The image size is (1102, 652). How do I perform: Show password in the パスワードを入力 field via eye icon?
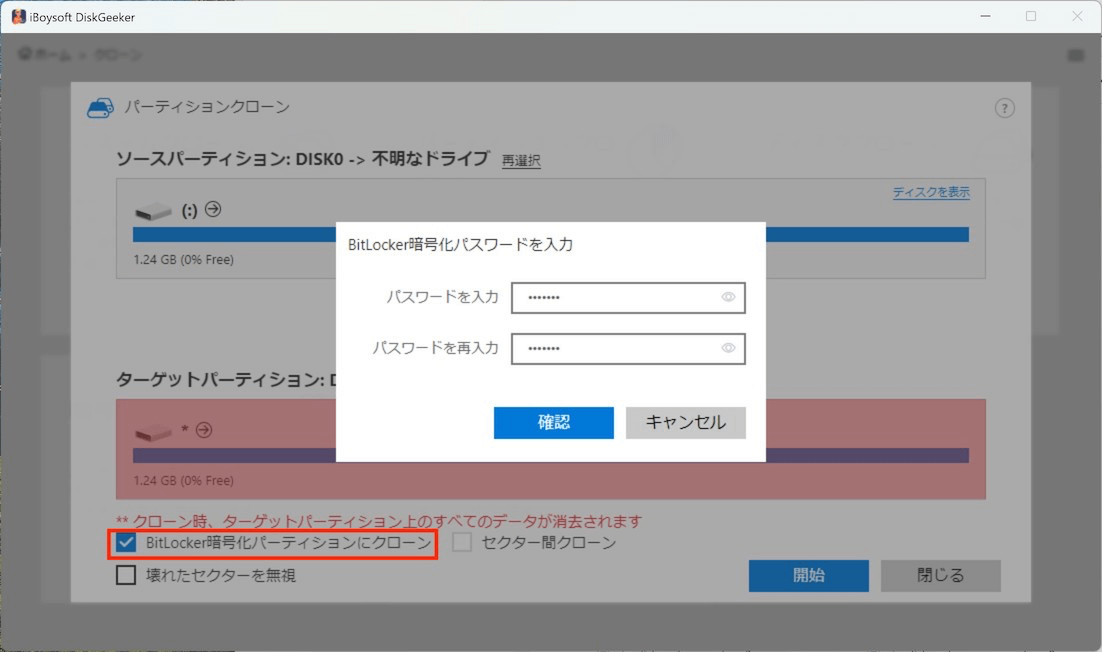click(728, 297)
